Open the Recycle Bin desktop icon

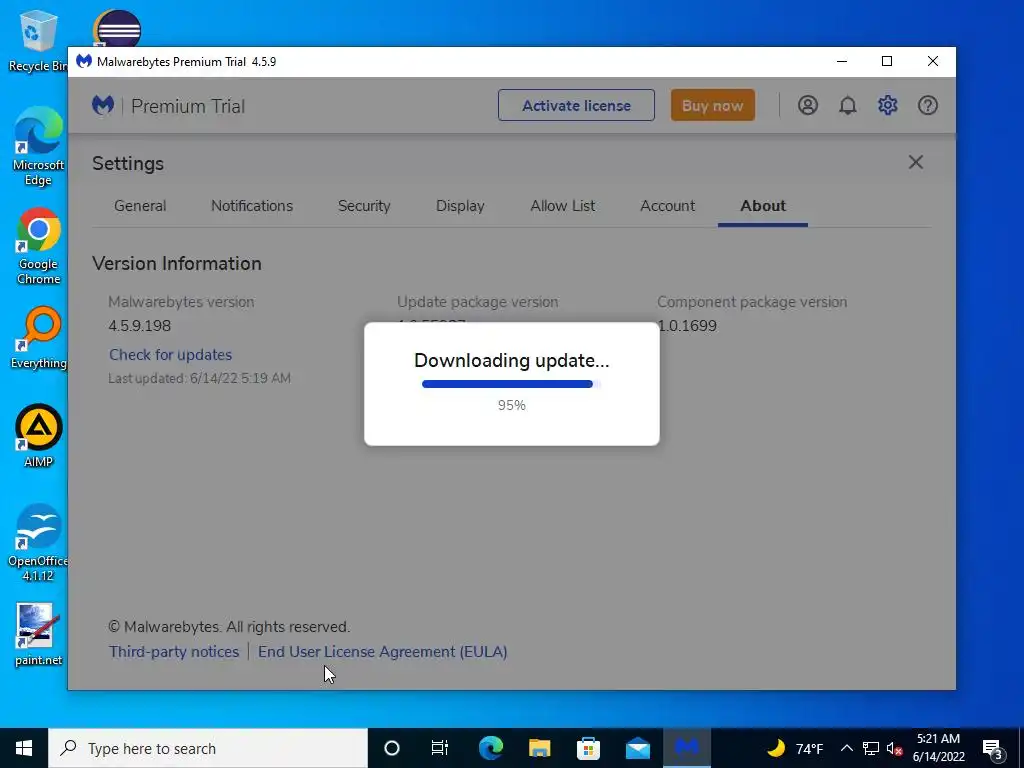pyautogui.click(x=37, y=41)
